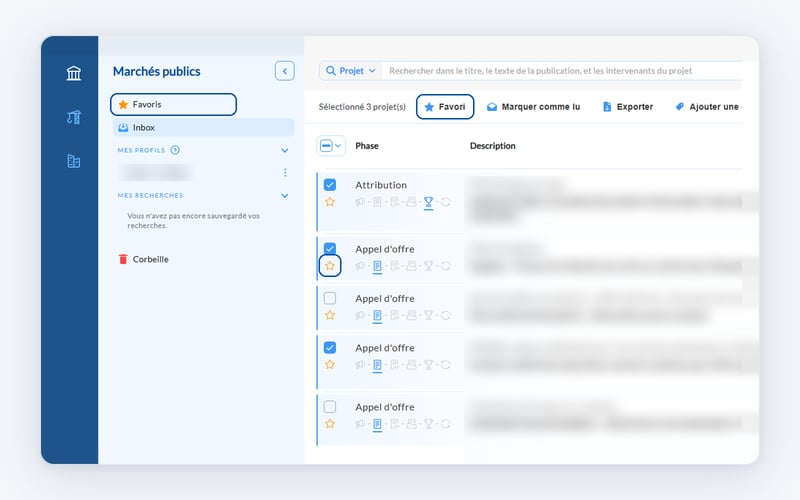Collapse the MES PROFILS section
The image size is (800, 500).
(285, 151)
